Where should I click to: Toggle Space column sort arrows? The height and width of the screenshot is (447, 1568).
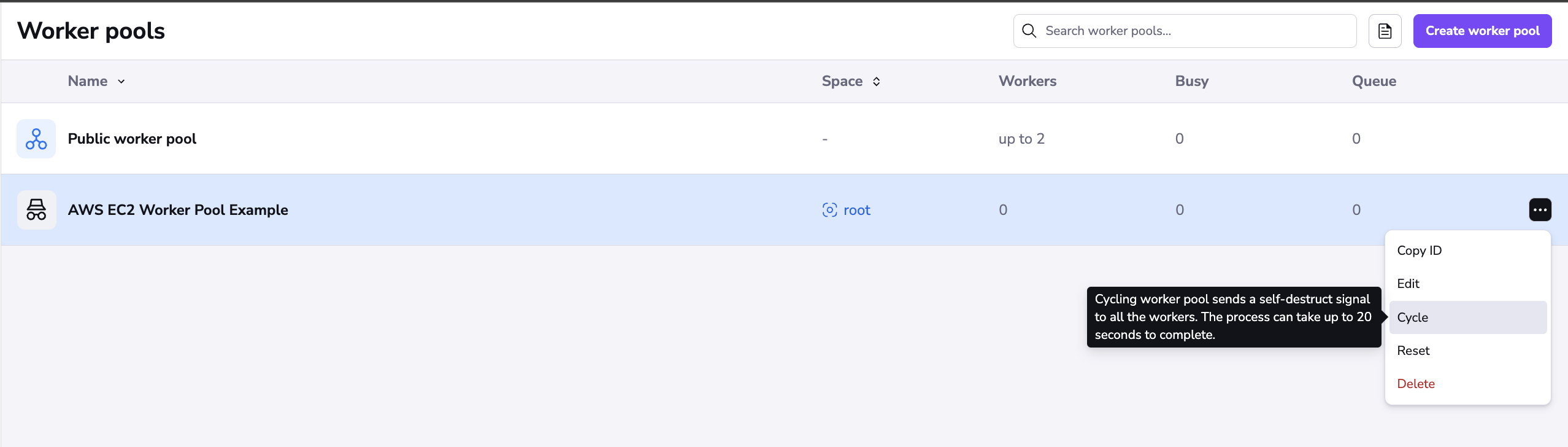point(877,82)
